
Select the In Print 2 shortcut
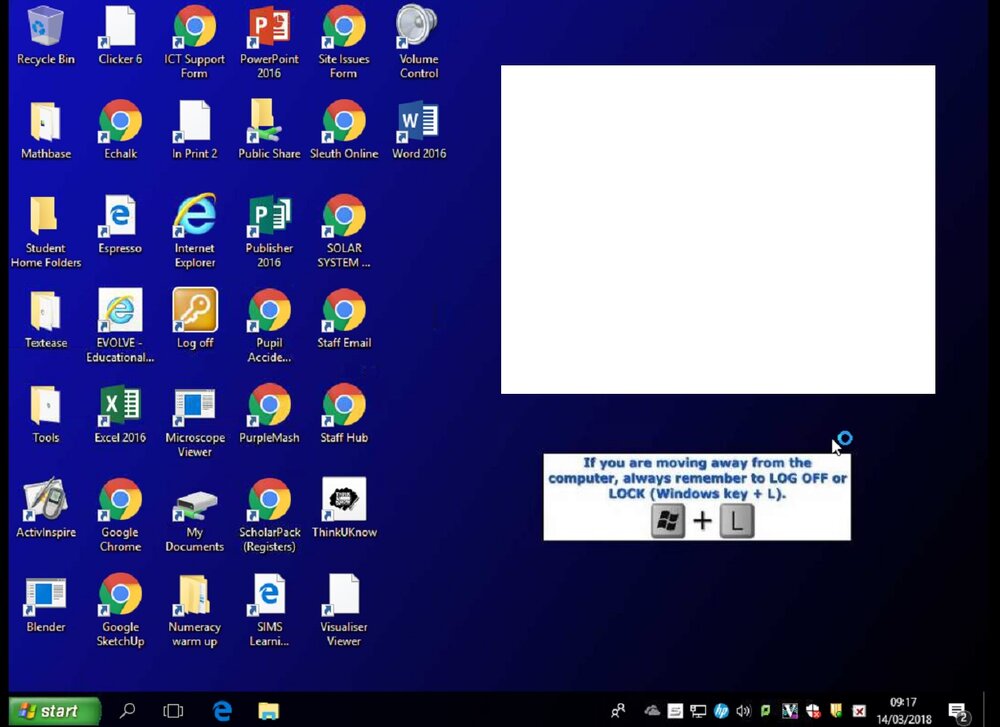pyautogui.click(x=195, y=129)
